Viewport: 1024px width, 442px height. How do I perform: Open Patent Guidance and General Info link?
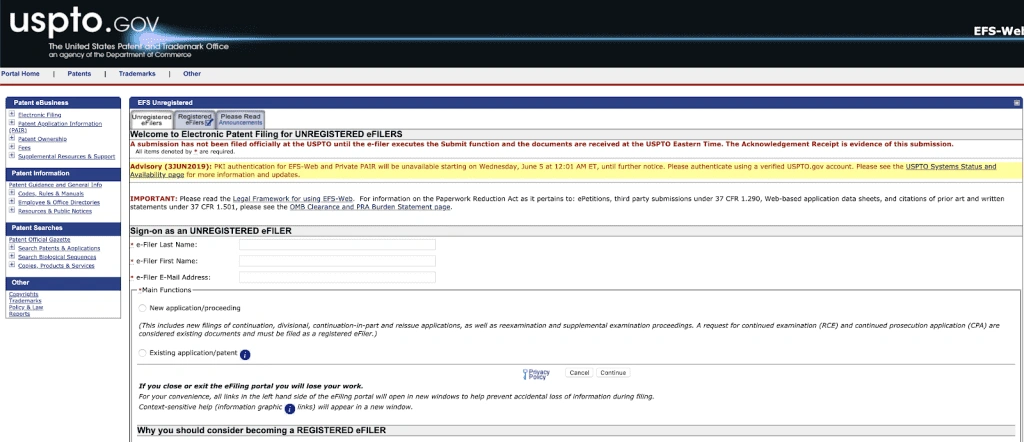click(56, 185)
